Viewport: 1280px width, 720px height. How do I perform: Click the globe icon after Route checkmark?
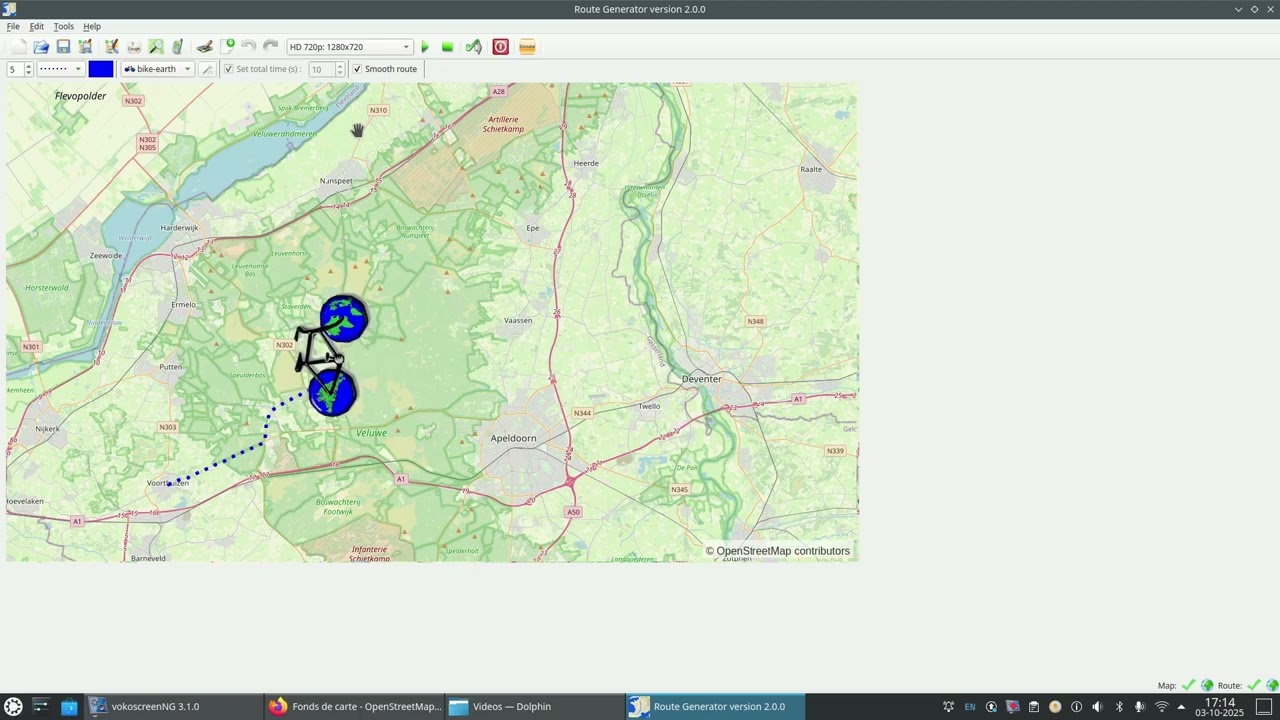point(1272,685)
